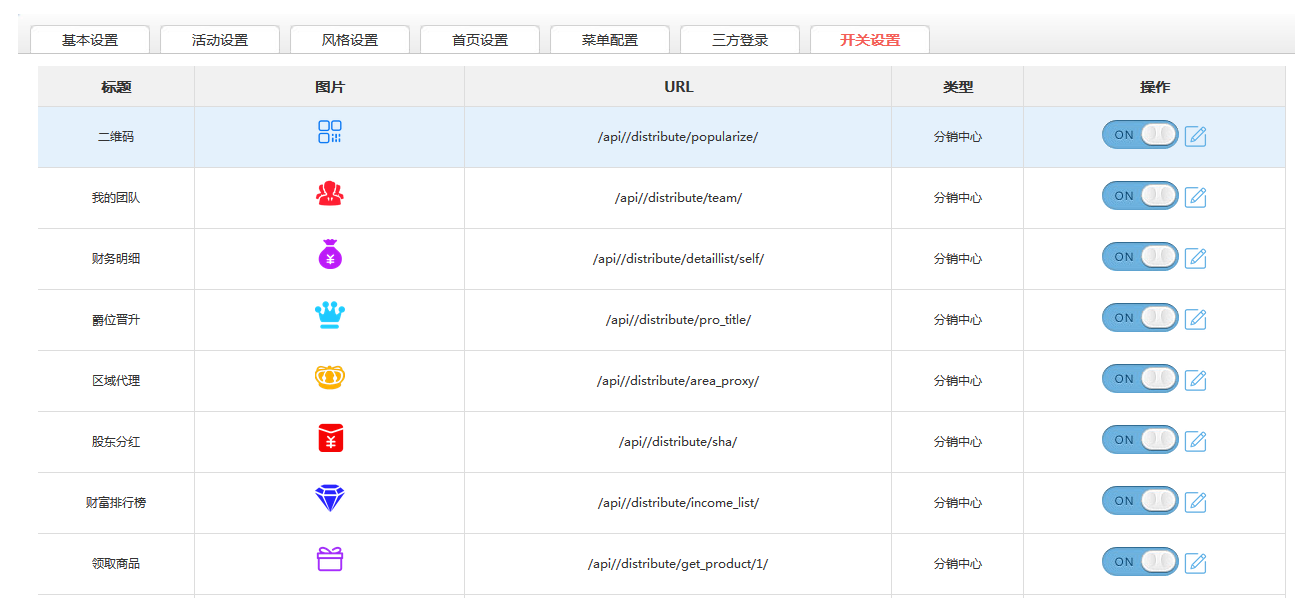Select the 三方登录 tab
1295x598 pixels.
click(x=740, y=40)
